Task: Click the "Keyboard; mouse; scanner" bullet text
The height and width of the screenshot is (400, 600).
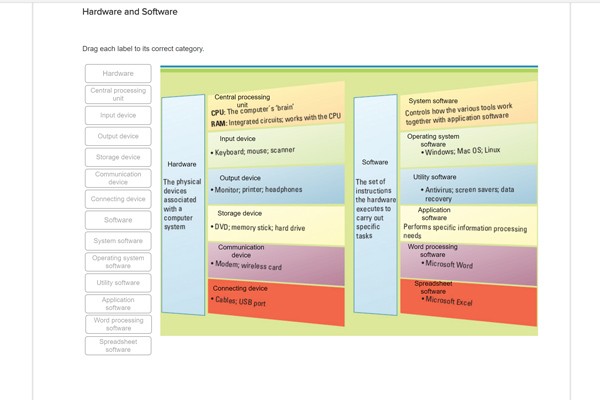Action: pyautogui.click(x=253, y=151)
